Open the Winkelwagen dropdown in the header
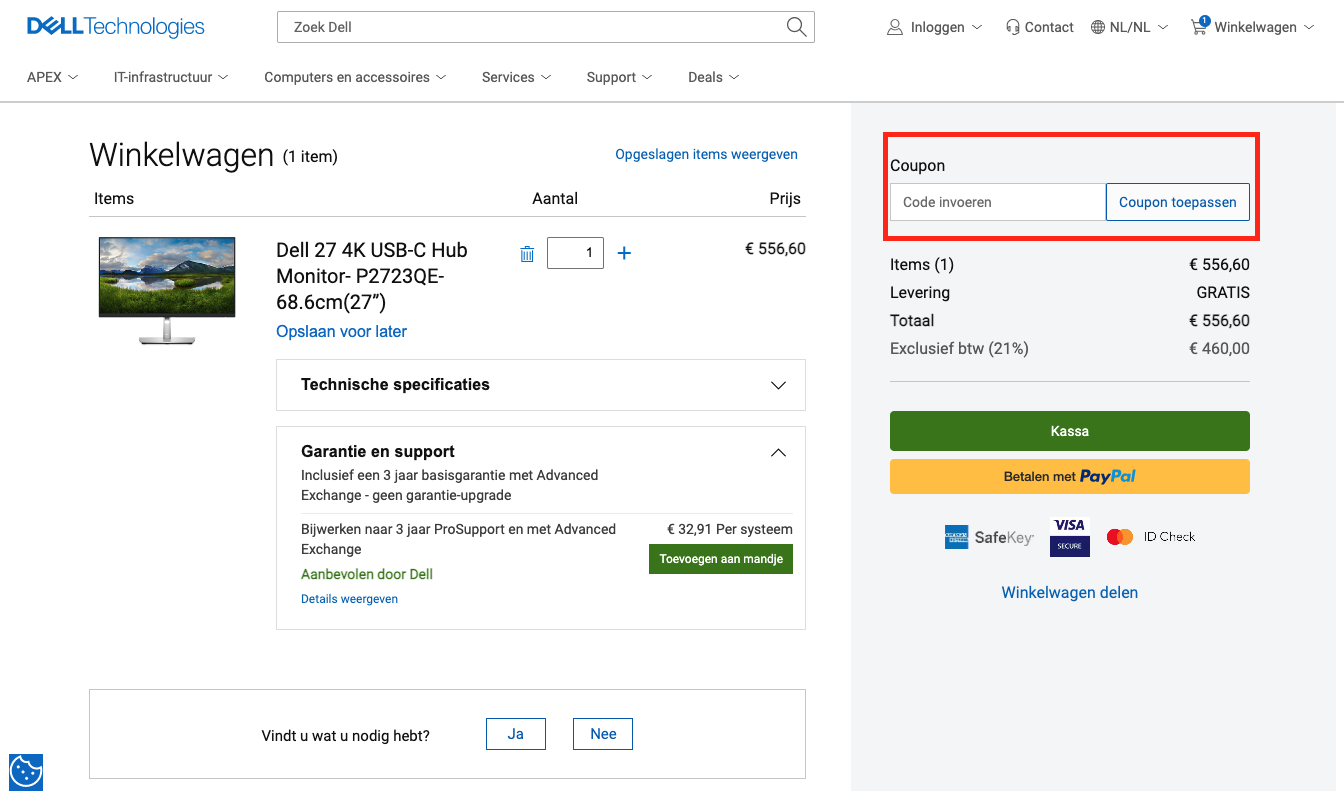Screen dimensions: 1344x791 coord(1252,27)
